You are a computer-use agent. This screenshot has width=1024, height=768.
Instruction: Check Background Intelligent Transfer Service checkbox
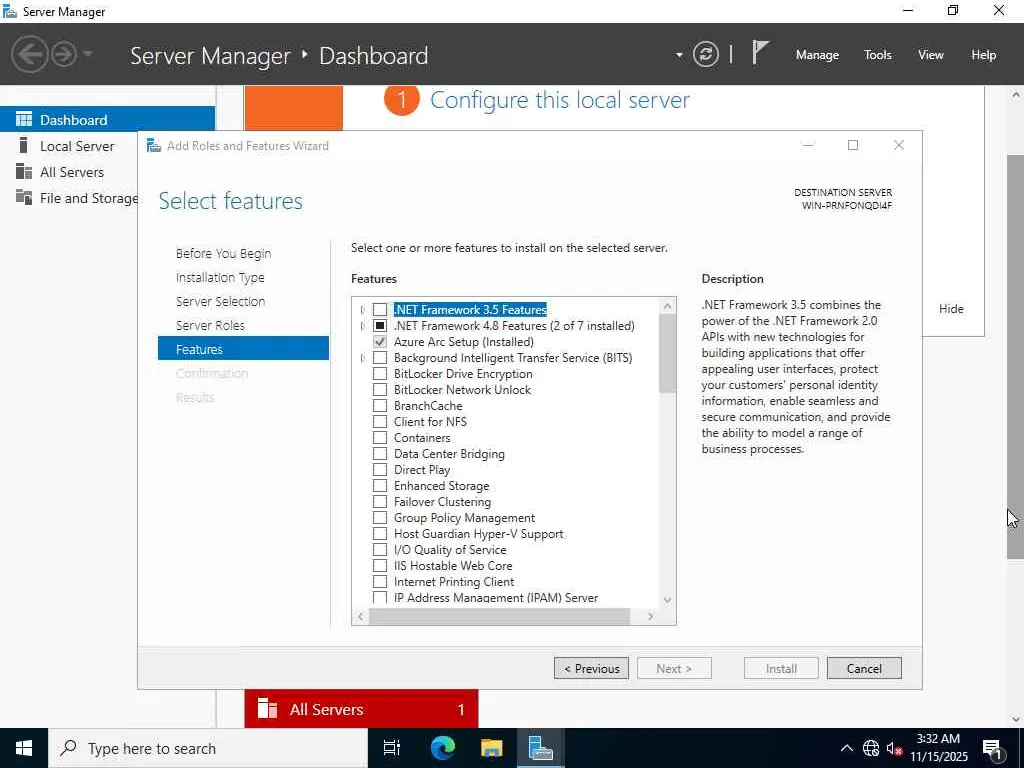tap(380, 357)
